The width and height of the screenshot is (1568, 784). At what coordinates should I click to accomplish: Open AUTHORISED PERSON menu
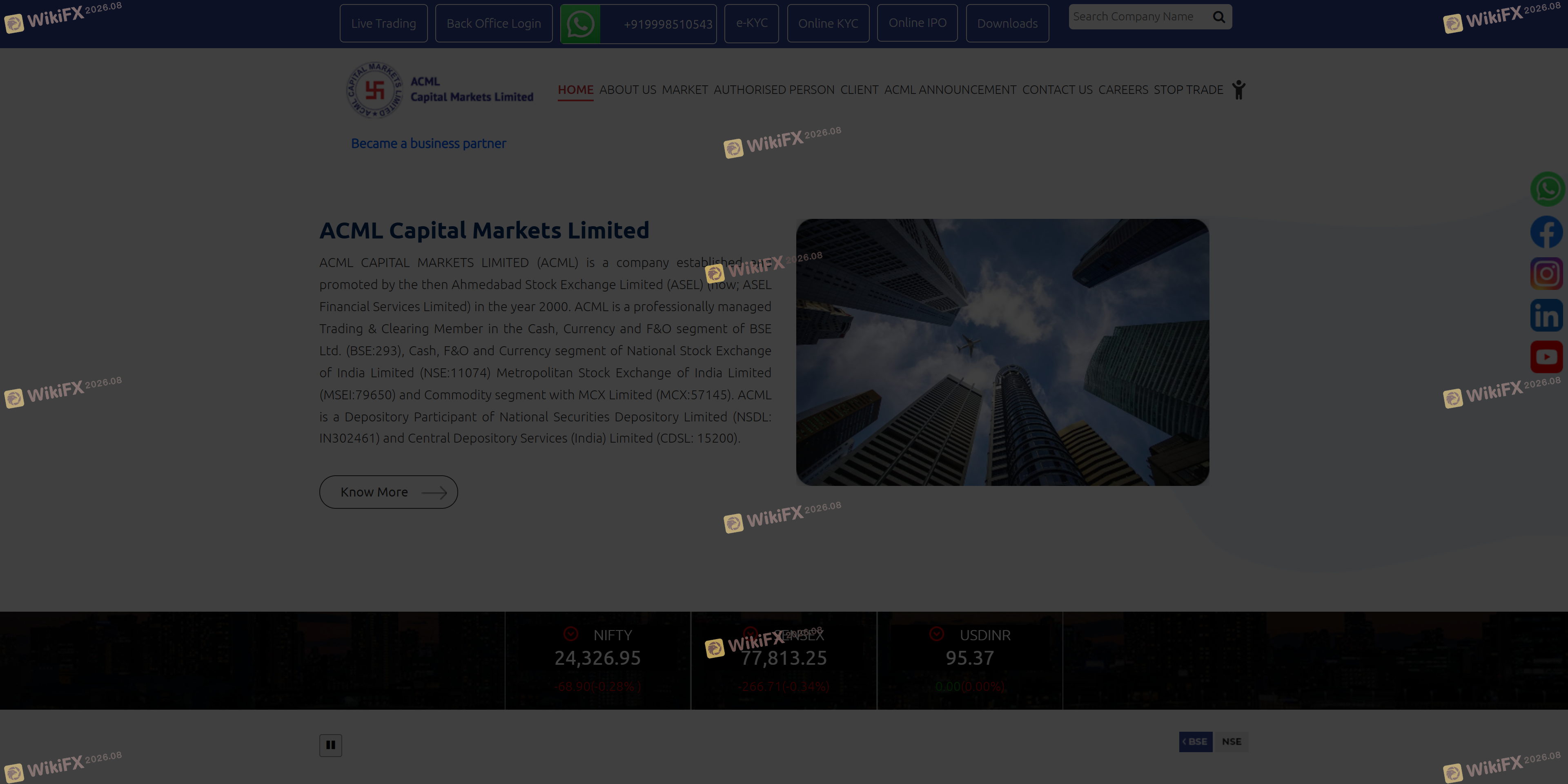pyautogui.click(x=774, y=89)
